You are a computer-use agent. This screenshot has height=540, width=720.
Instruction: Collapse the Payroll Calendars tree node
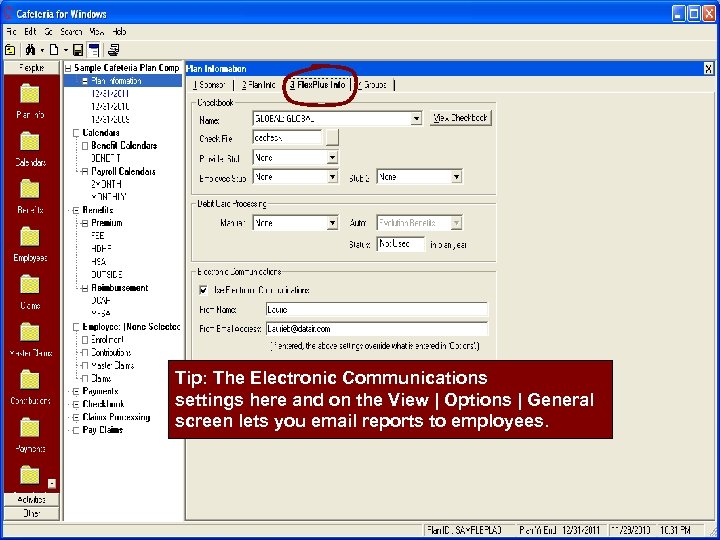[x=85, y=172]
